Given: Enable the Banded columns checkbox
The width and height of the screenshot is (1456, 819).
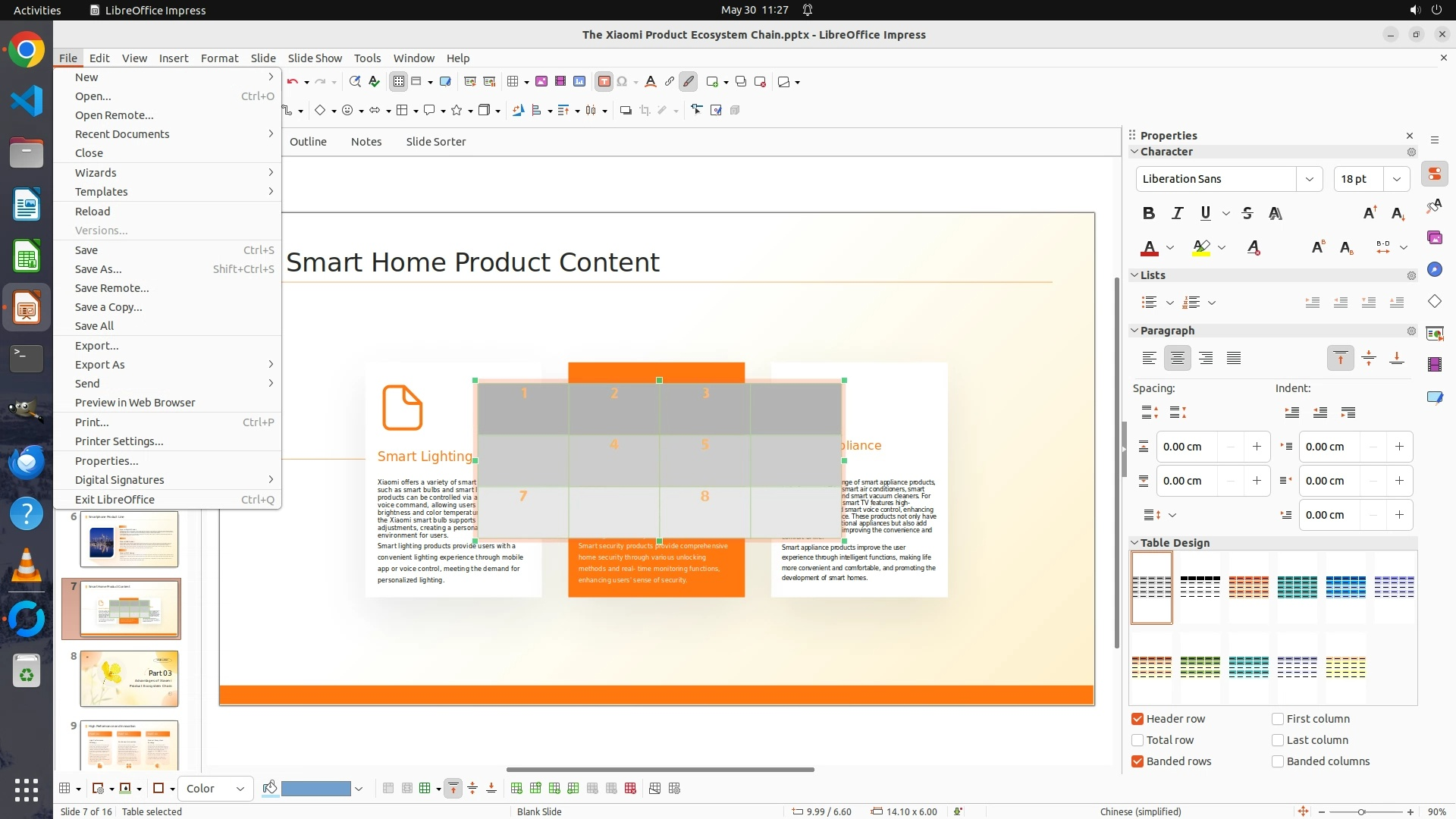Looking at the screenshot, I should click(x=1278, y=761).
